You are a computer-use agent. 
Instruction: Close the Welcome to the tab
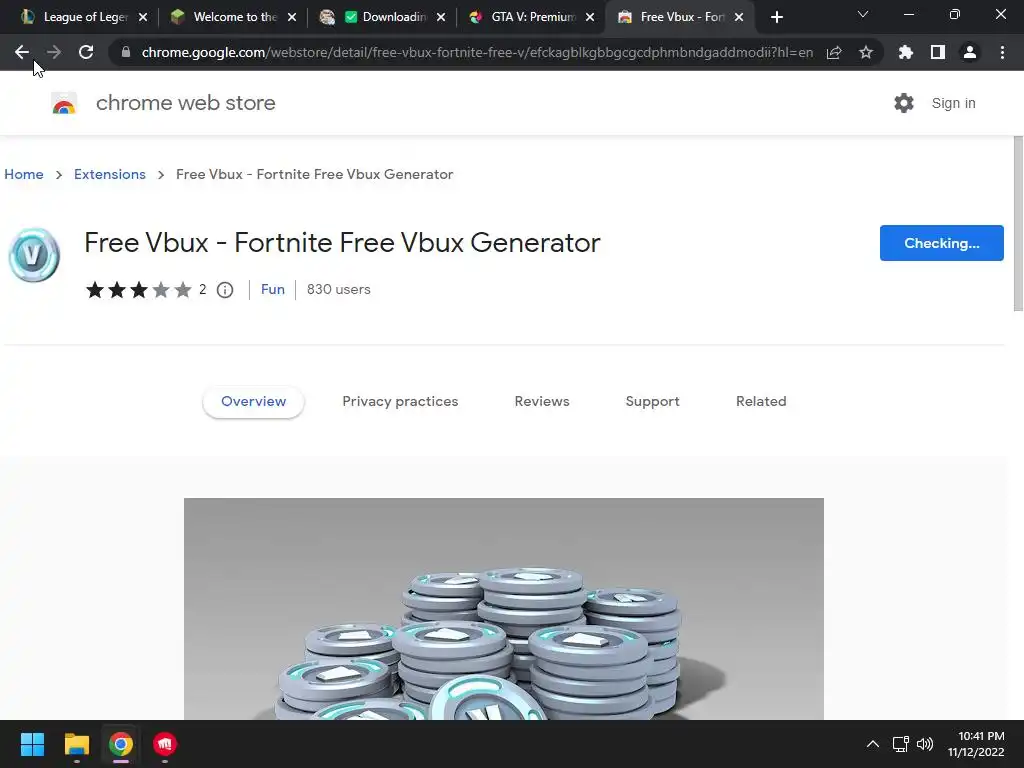tap(292, 17)
